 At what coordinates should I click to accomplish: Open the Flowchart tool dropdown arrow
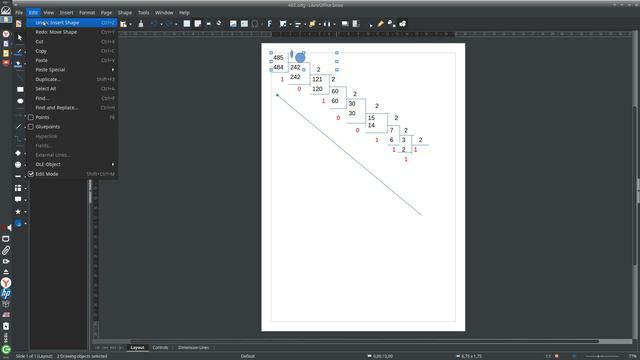coord(25,188)
